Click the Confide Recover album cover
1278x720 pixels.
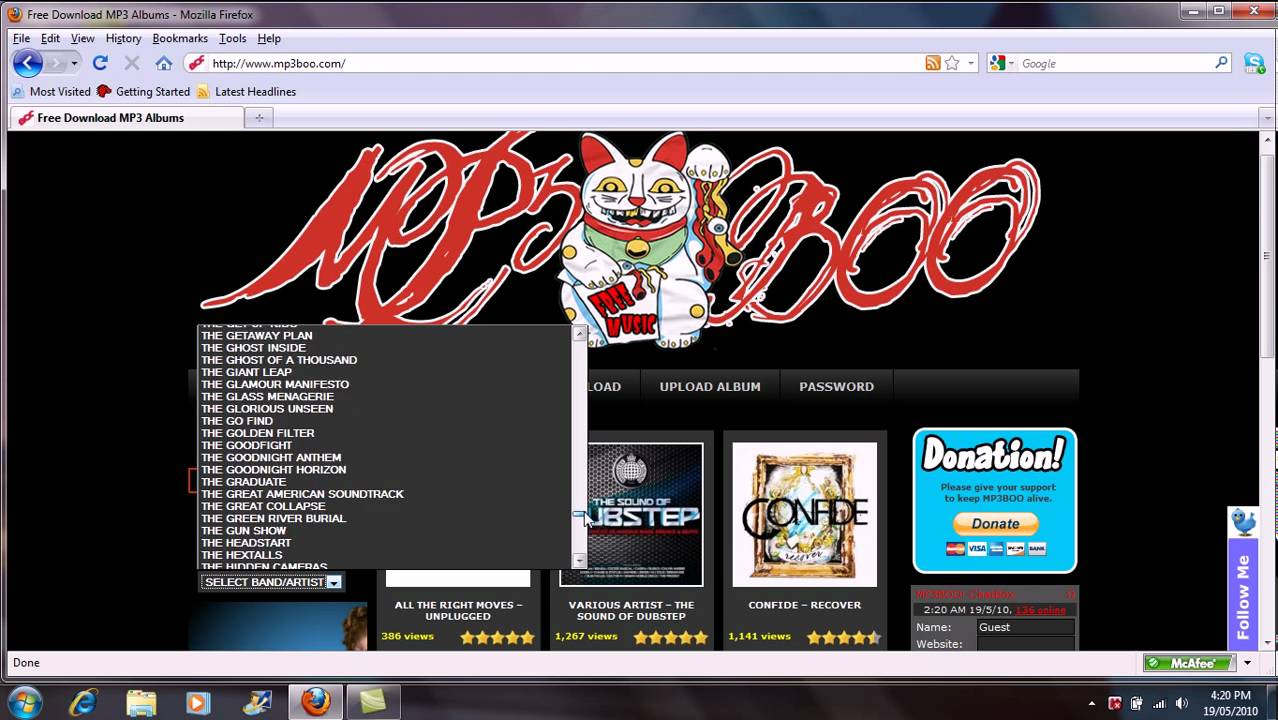[805, 515]
